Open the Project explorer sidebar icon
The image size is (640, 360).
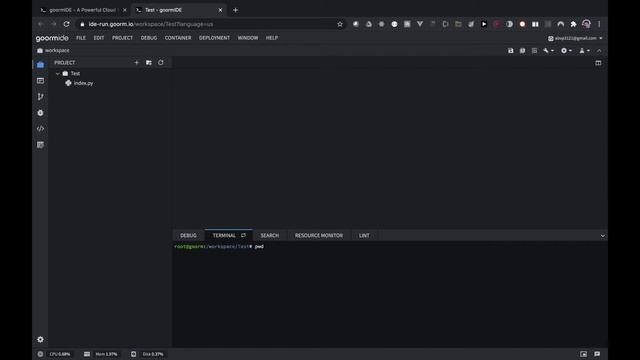point(40,65)
